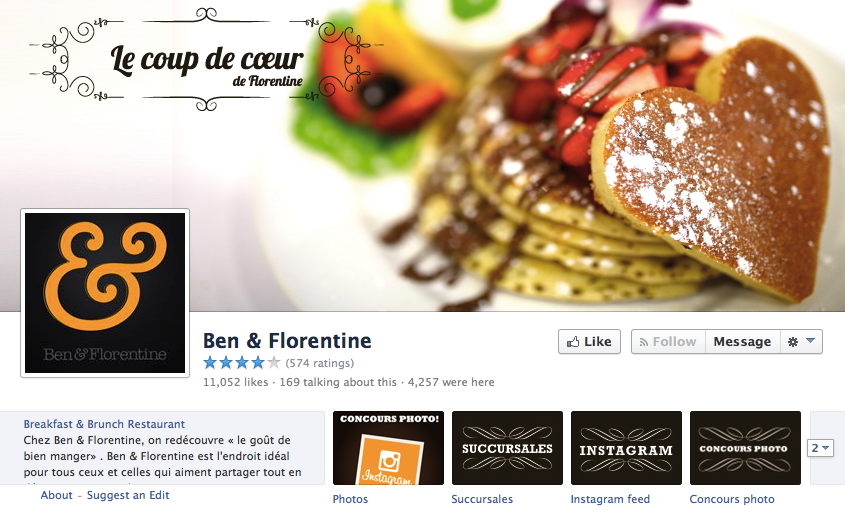The height and width of the screenshot is (519, 845).
Task: Open the Concours Photo Instagram thumbnail
Action: point(388,448)
